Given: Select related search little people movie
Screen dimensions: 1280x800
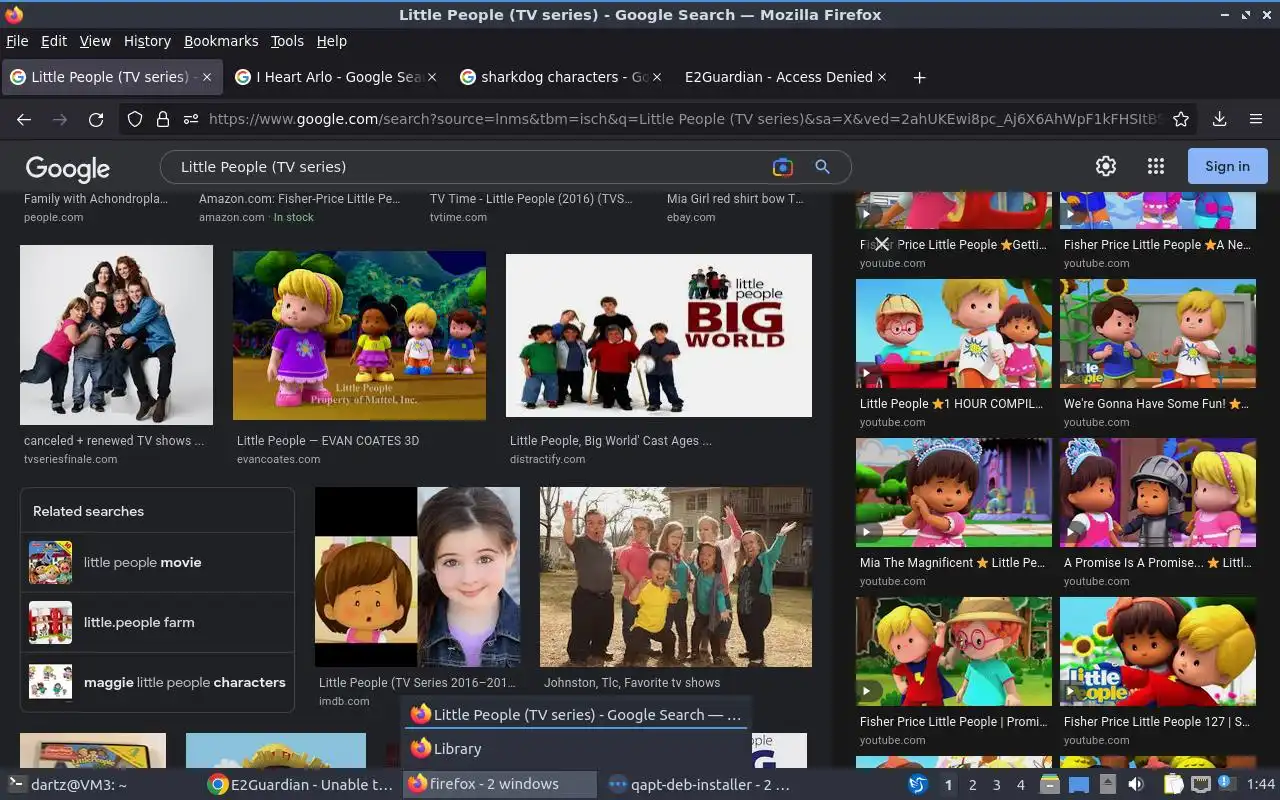Looking at the screenshot, I should 157,562.
